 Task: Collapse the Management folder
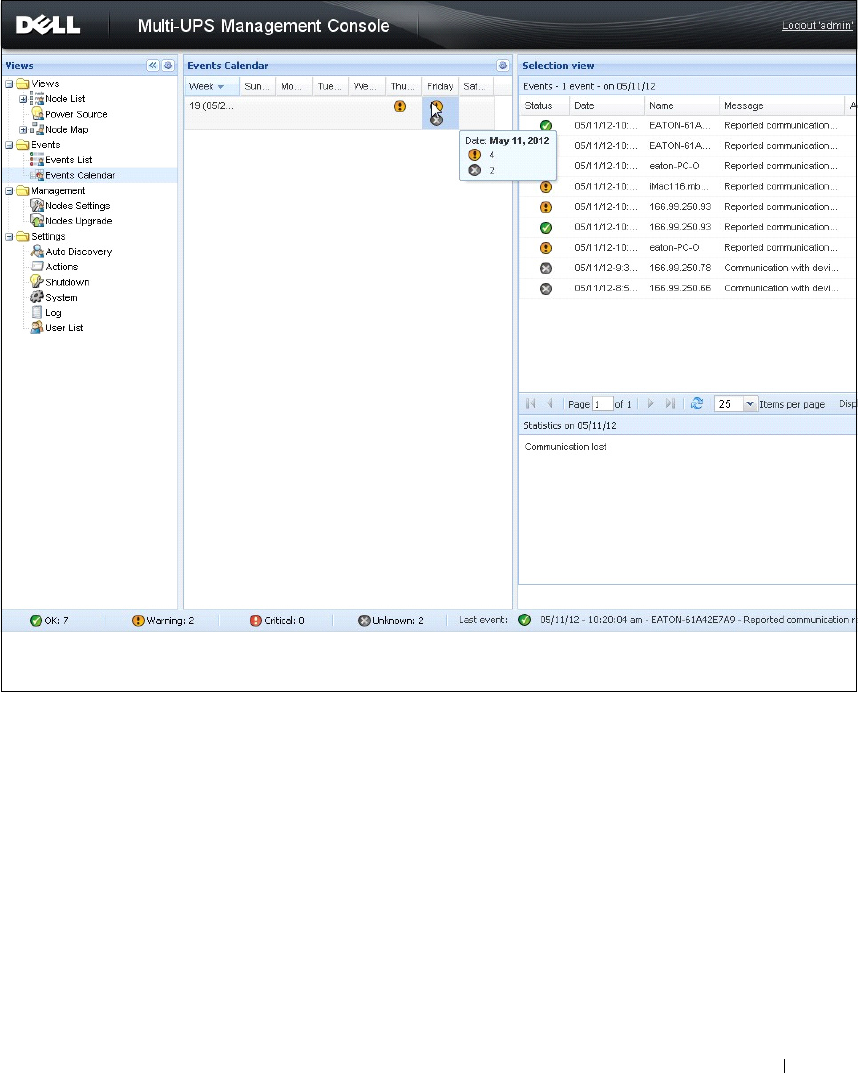tap(9, 191)
